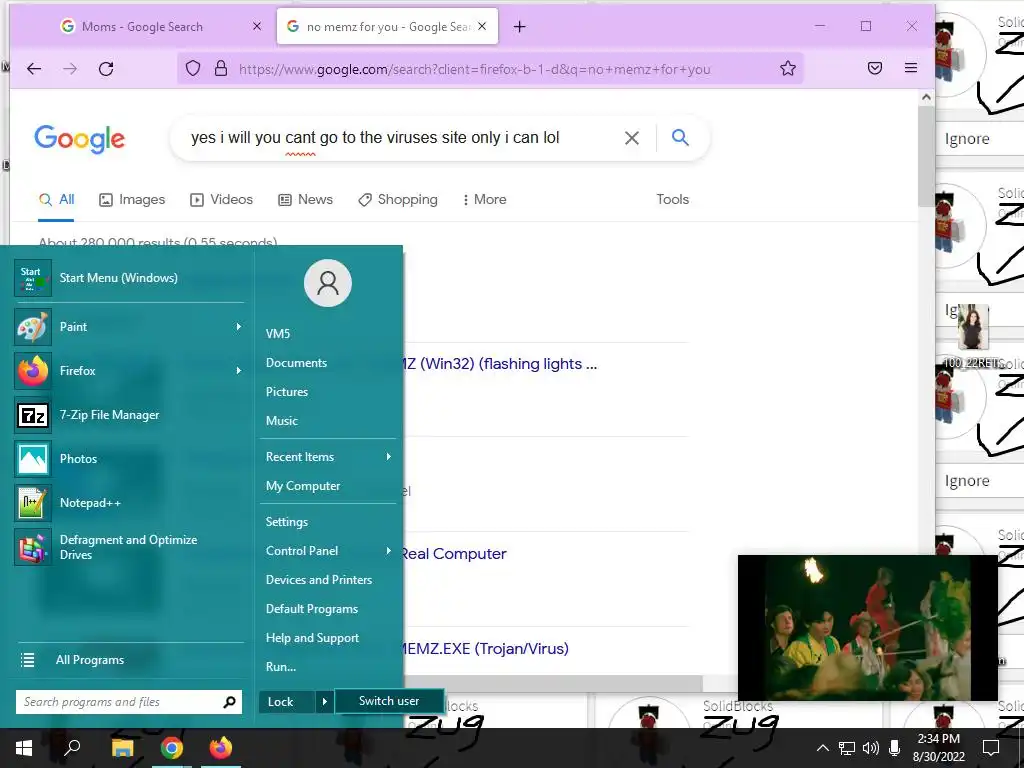Screen dimensions: 1024x768
Task: Launch Firefox from the start menu list
Action: [x=123, y=371]
